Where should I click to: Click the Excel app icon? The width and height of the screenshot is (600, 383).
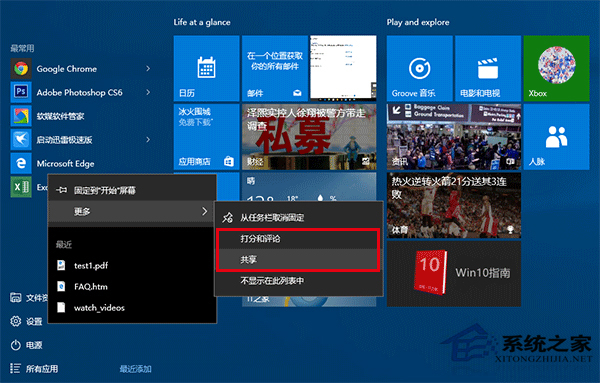tap(21, 187)
